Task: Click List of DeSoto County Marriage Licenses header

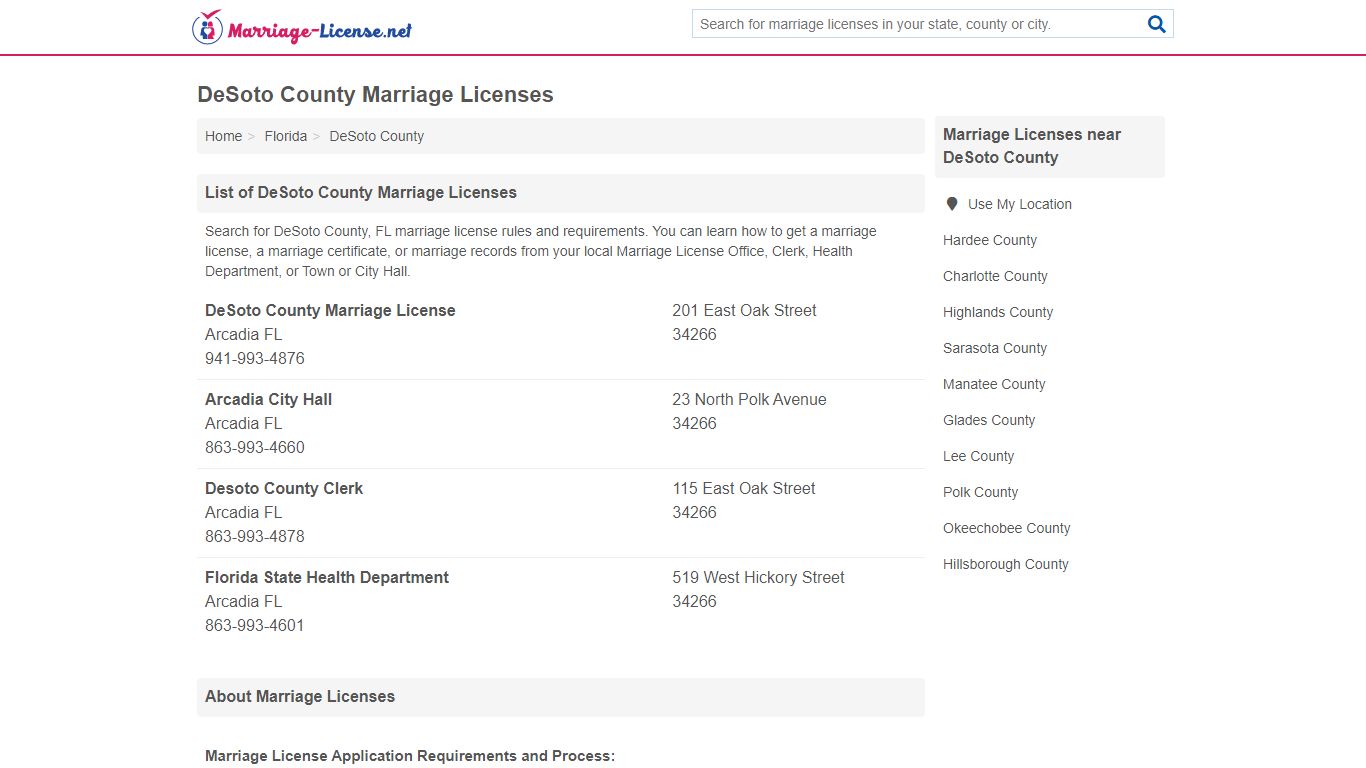Action: tap(361, 193)
